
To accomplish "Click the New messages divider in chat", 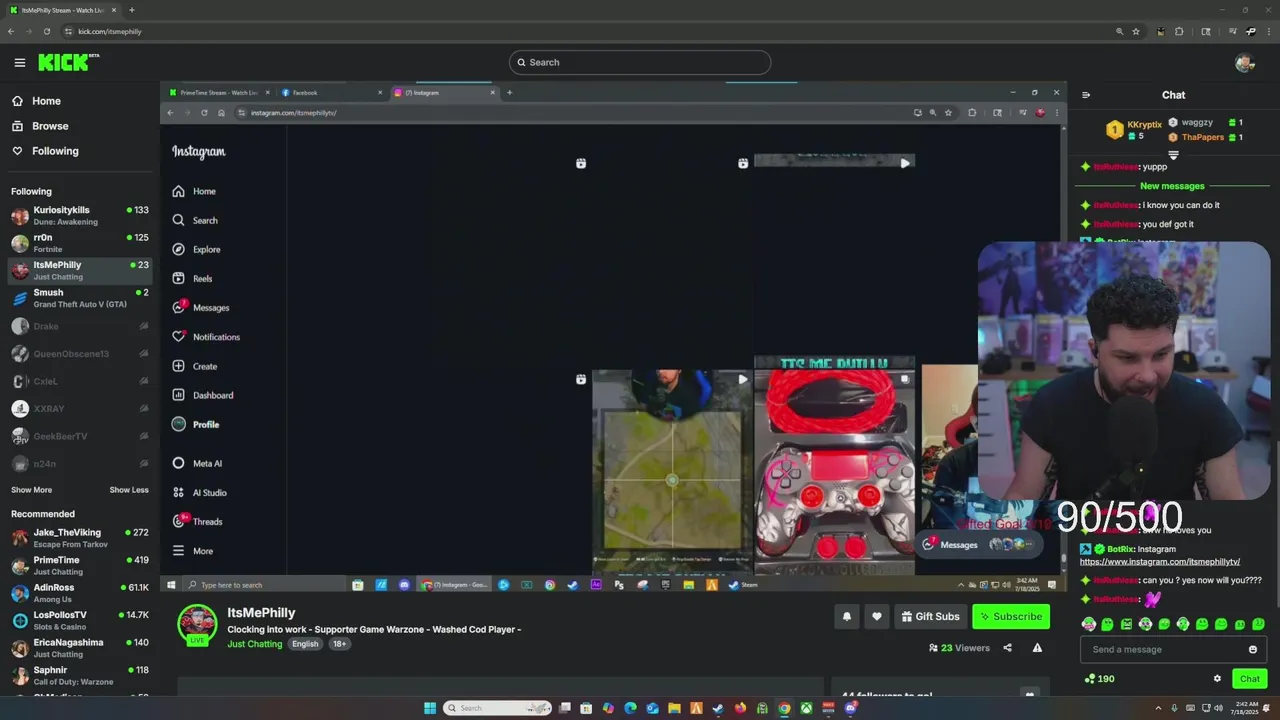I will (x=1172, y=186).
